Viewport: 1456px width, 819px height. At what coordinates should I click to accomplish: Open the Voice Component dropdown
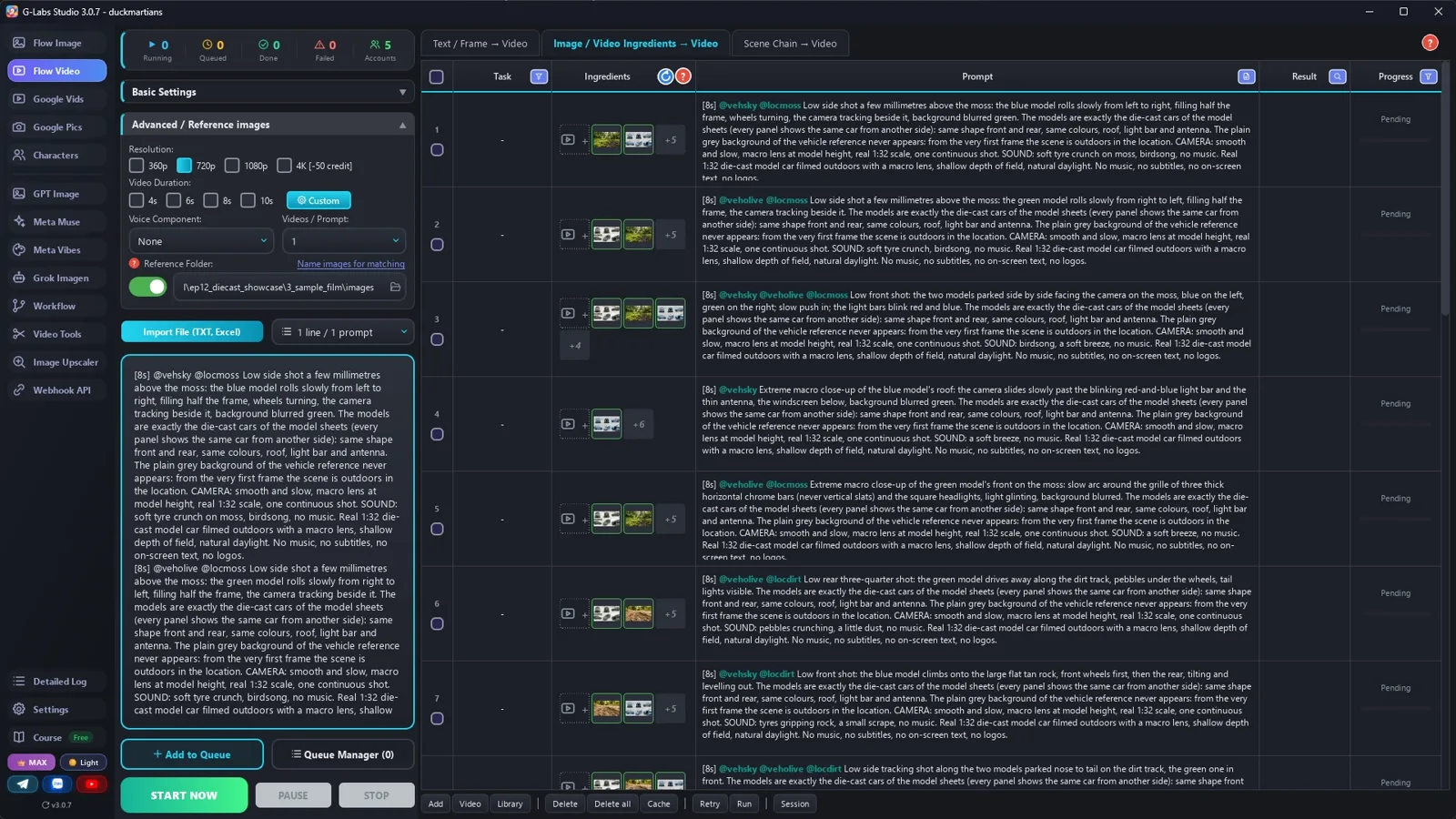click(200, 241)
